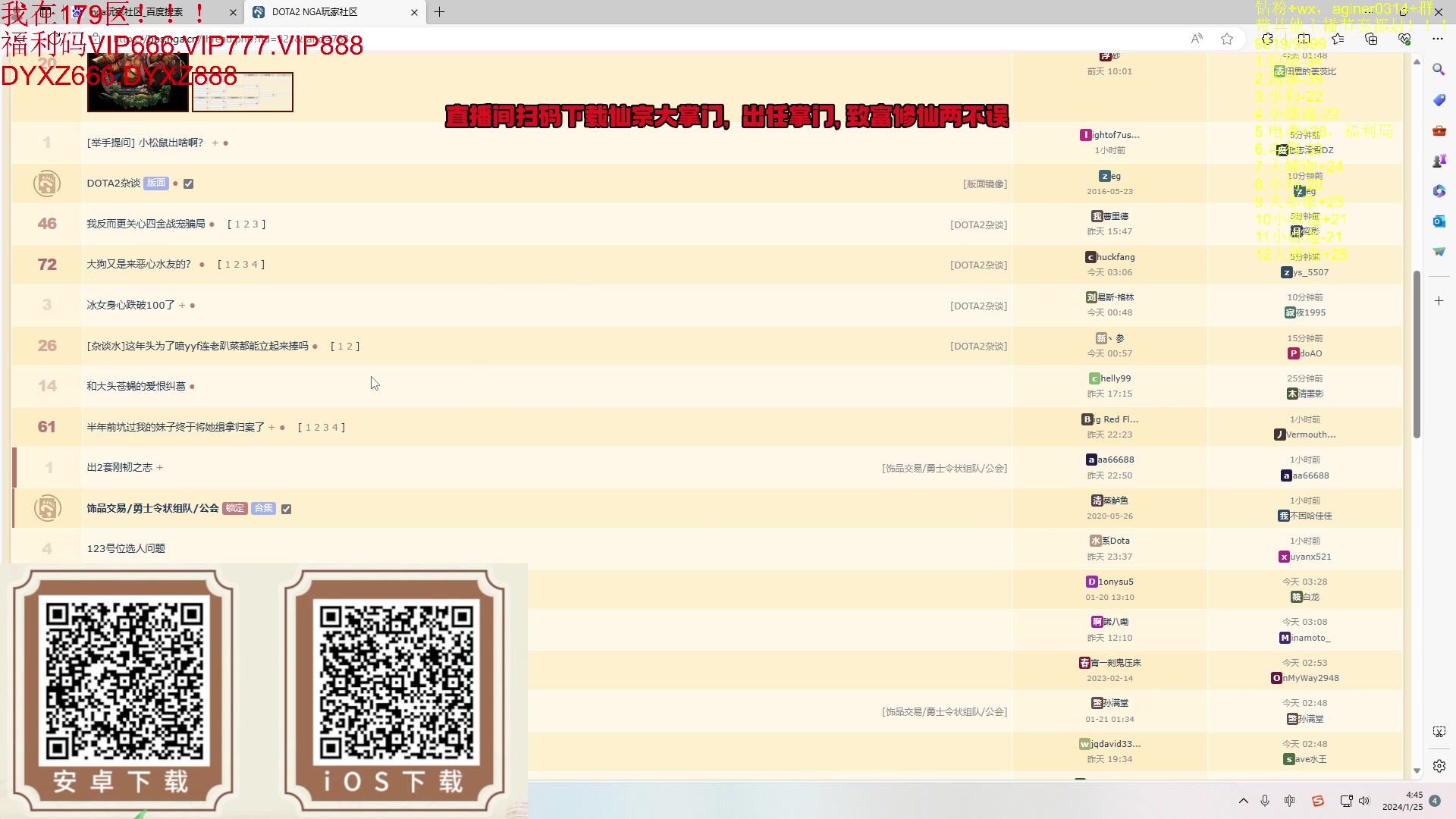The image size is (1456, 819).
Task: Open the [DOTA2杂谈] tag on the 冰女 row
Action: point(978,306)
